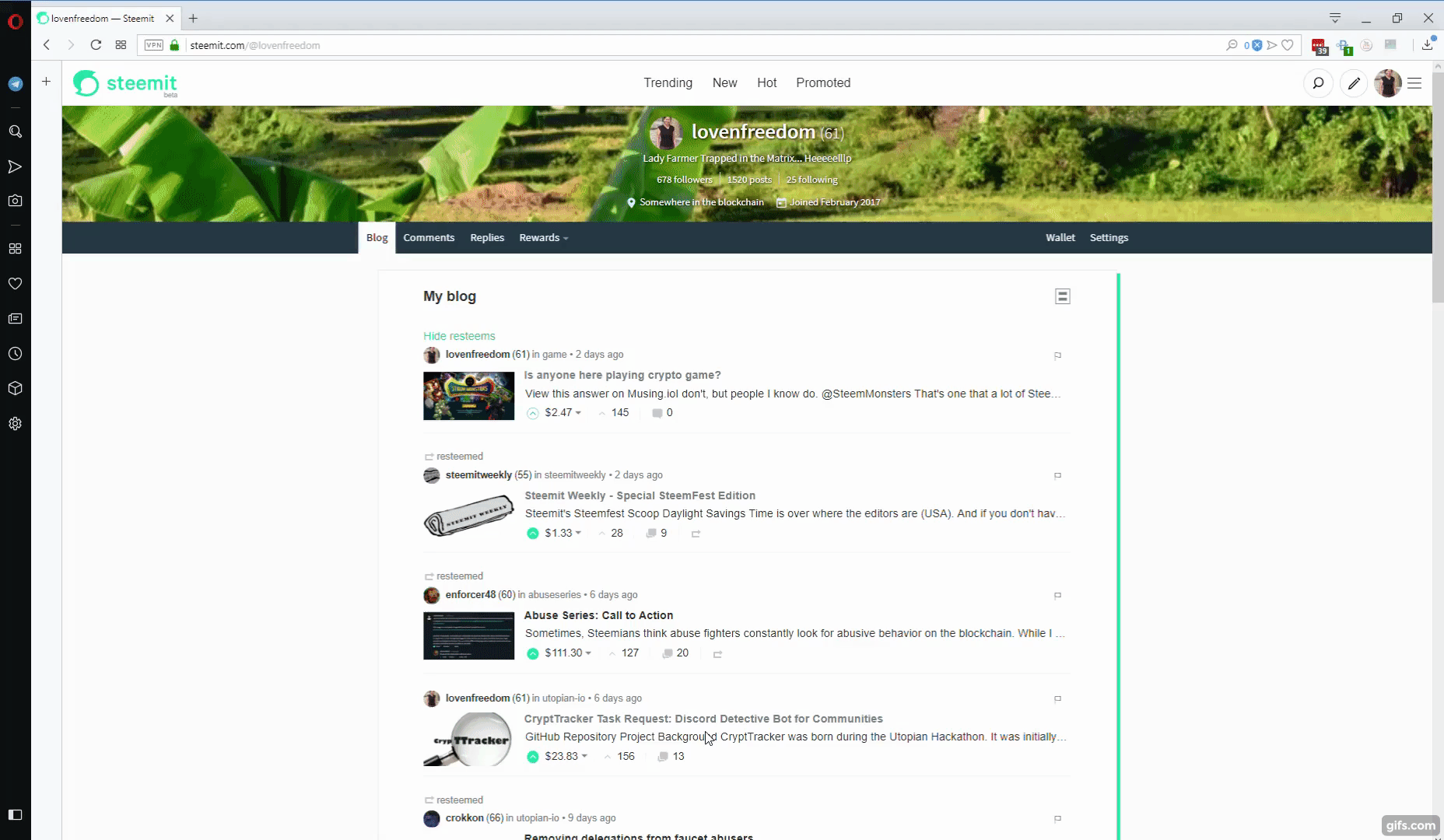This screenshot has height=840, width=1444.
Task: Toggle the VPN badge in address bar
Action: coord(154,45)
